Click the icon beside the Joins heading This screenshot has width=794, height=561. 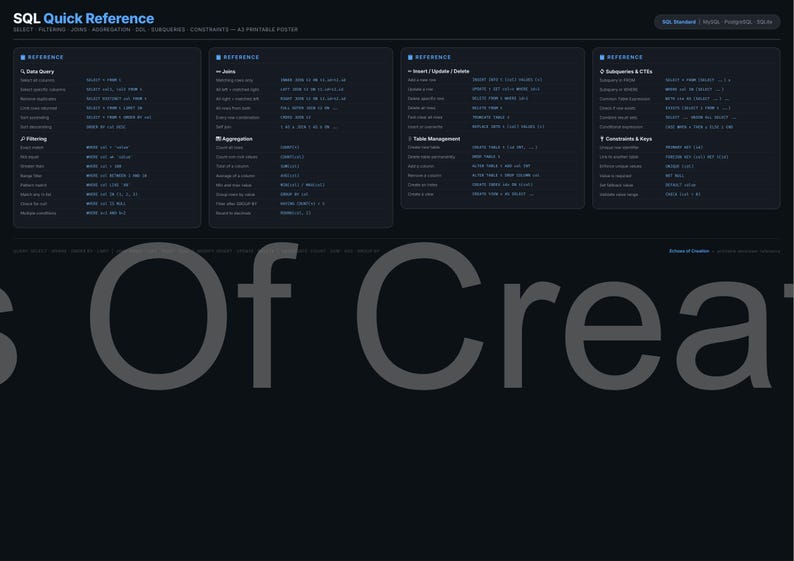pos(218,71)
